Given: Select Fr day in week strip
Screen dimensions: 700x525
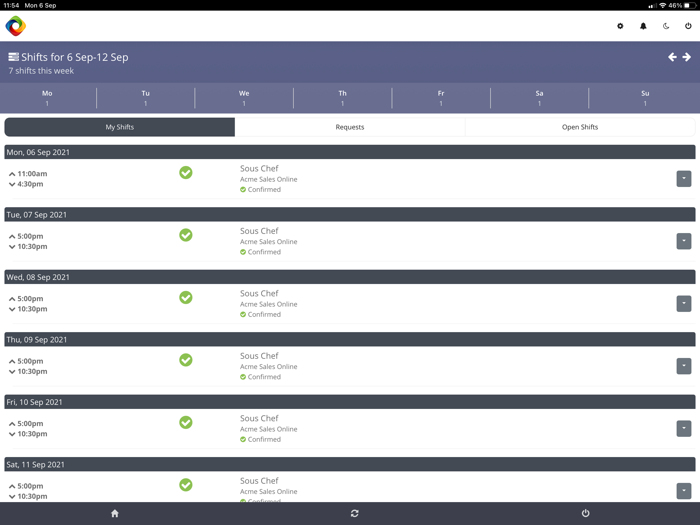Looking at the screenshot, I should pos(441,98).
